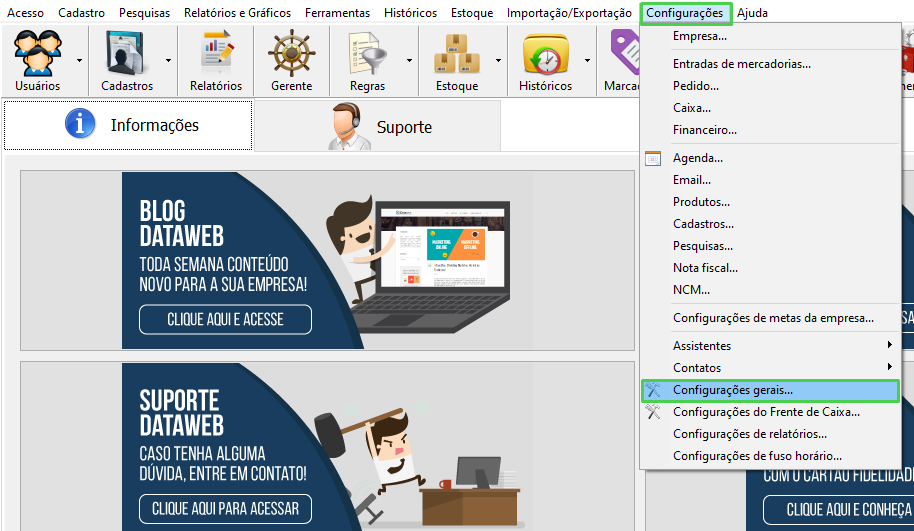
Task: Open the Ferramentas menu
Action: pos(338,12)
